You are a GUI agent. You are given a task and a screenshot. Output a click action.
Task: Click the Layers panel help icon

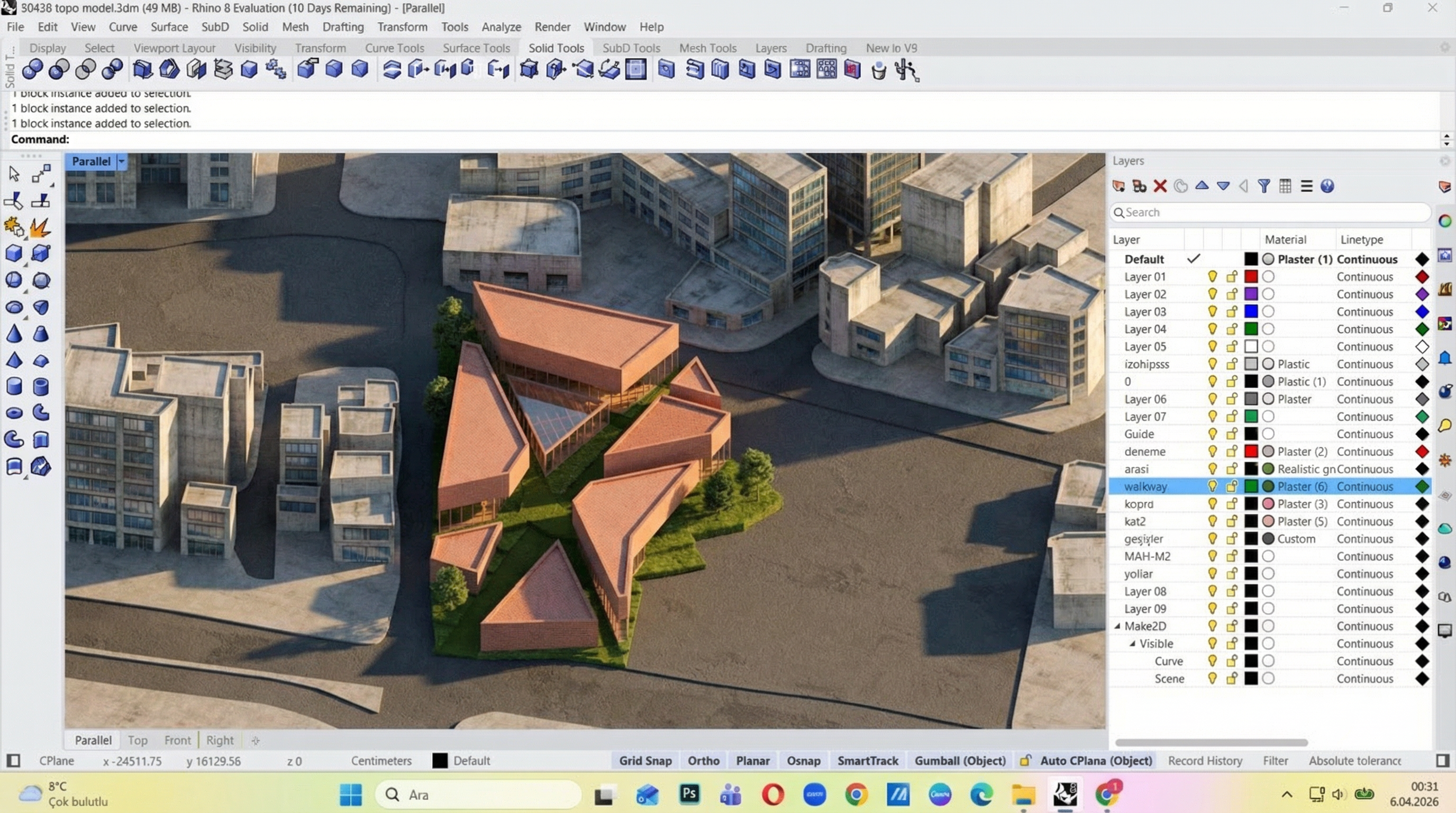(1327, 186)
